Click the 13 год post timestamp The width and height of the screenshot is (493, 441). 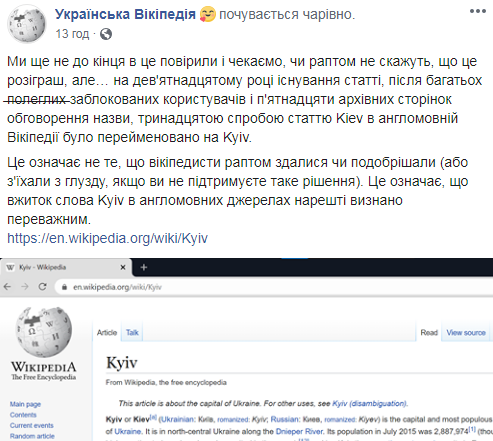click(x=72, y=34)
